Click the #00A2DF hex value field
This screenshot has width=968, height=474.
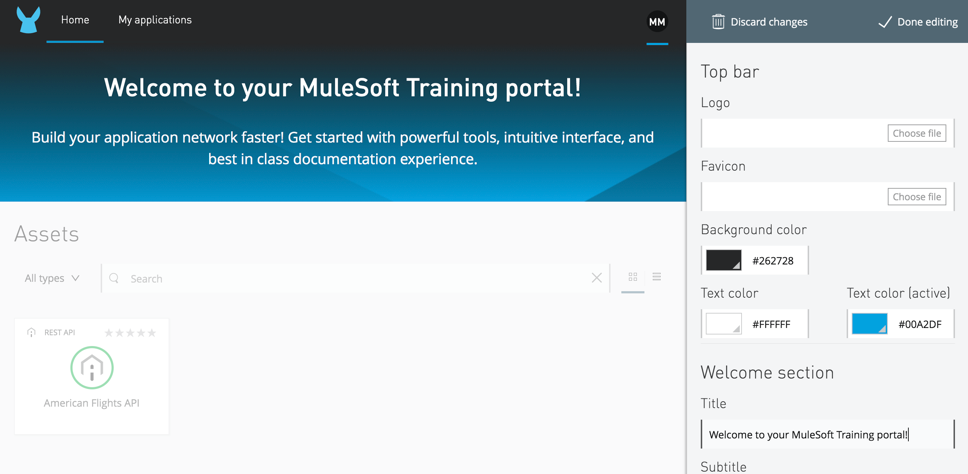920,324
